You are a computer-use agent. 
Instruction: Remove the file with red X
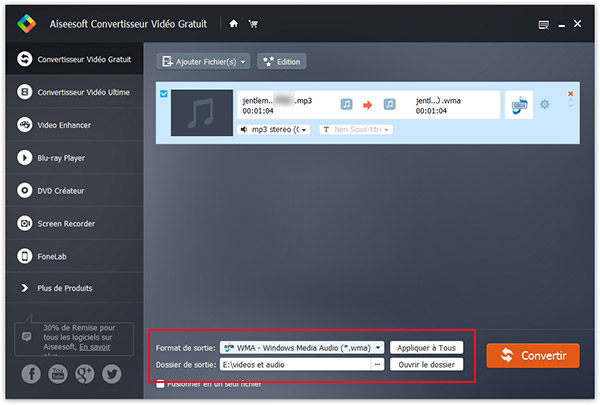point(571,94)
